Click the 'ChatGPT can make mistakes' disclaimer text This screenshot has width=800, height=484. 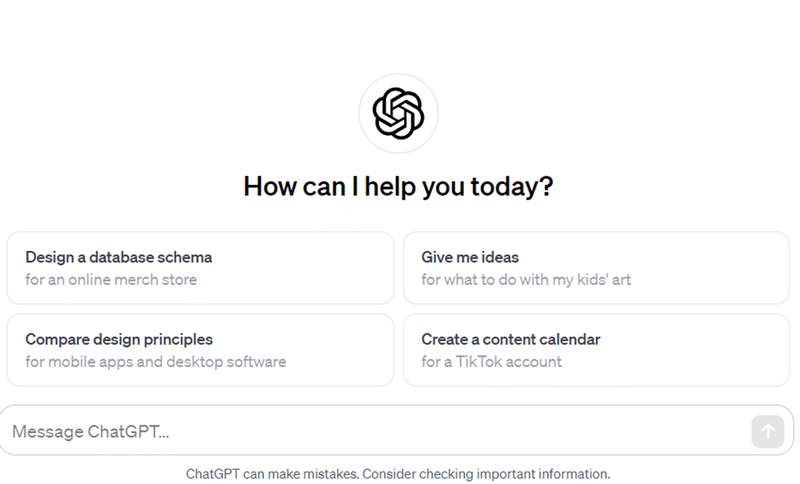[272, 474]
